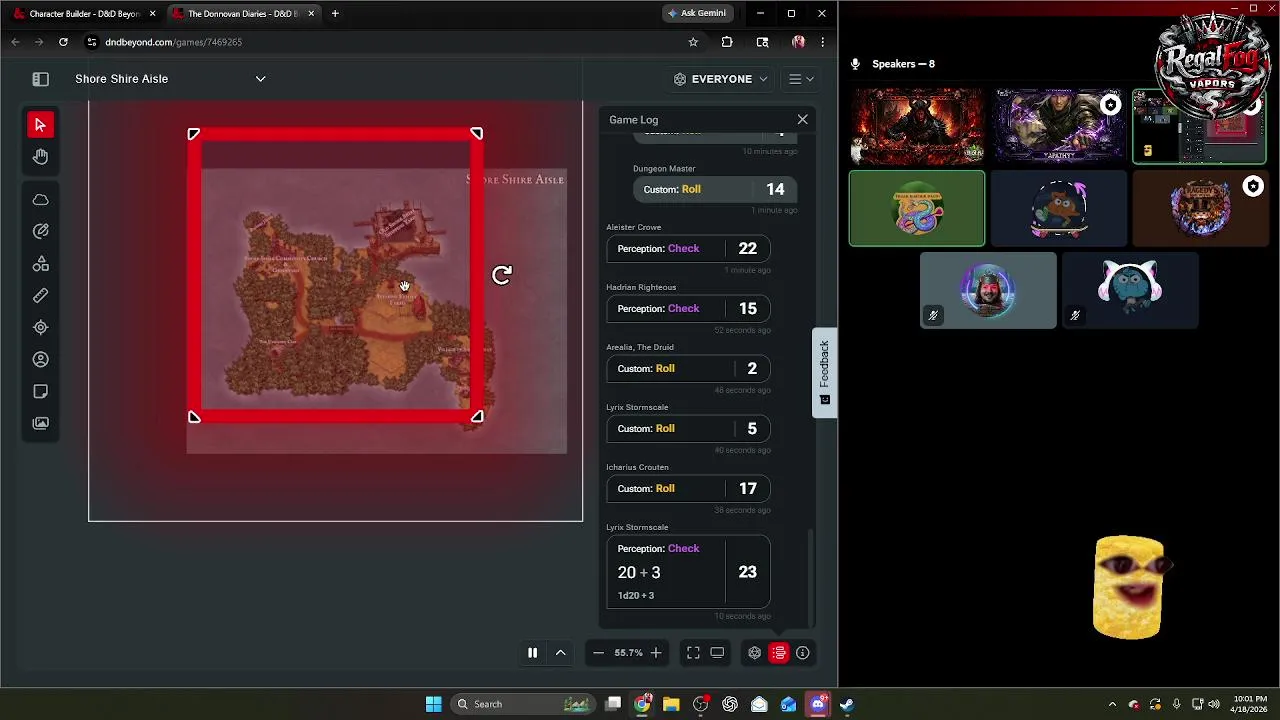This screenshot has width=1280, height=720.
Task: Switch to the Character Builder browser tab
Action: [82, 14]
